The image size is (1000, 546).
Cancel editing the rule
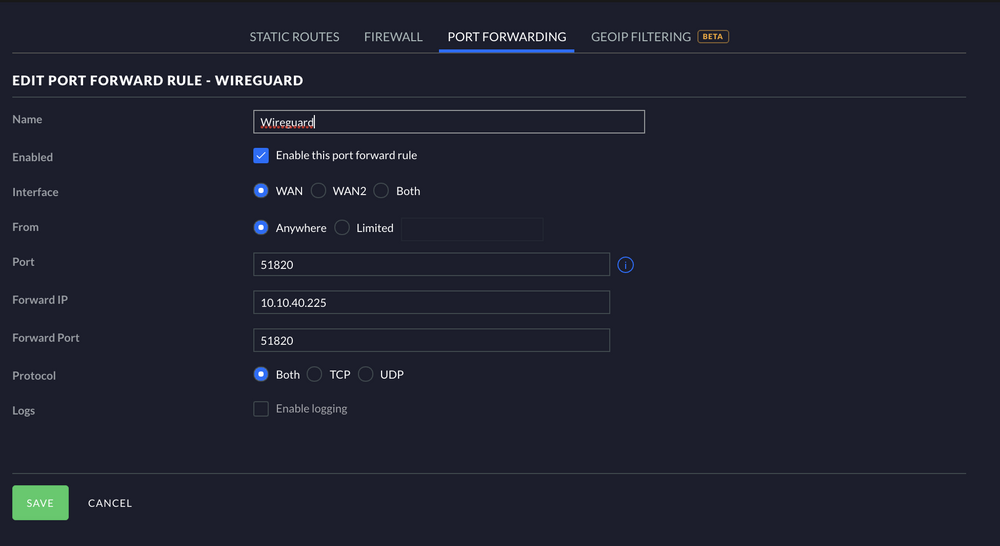(110, 503)
